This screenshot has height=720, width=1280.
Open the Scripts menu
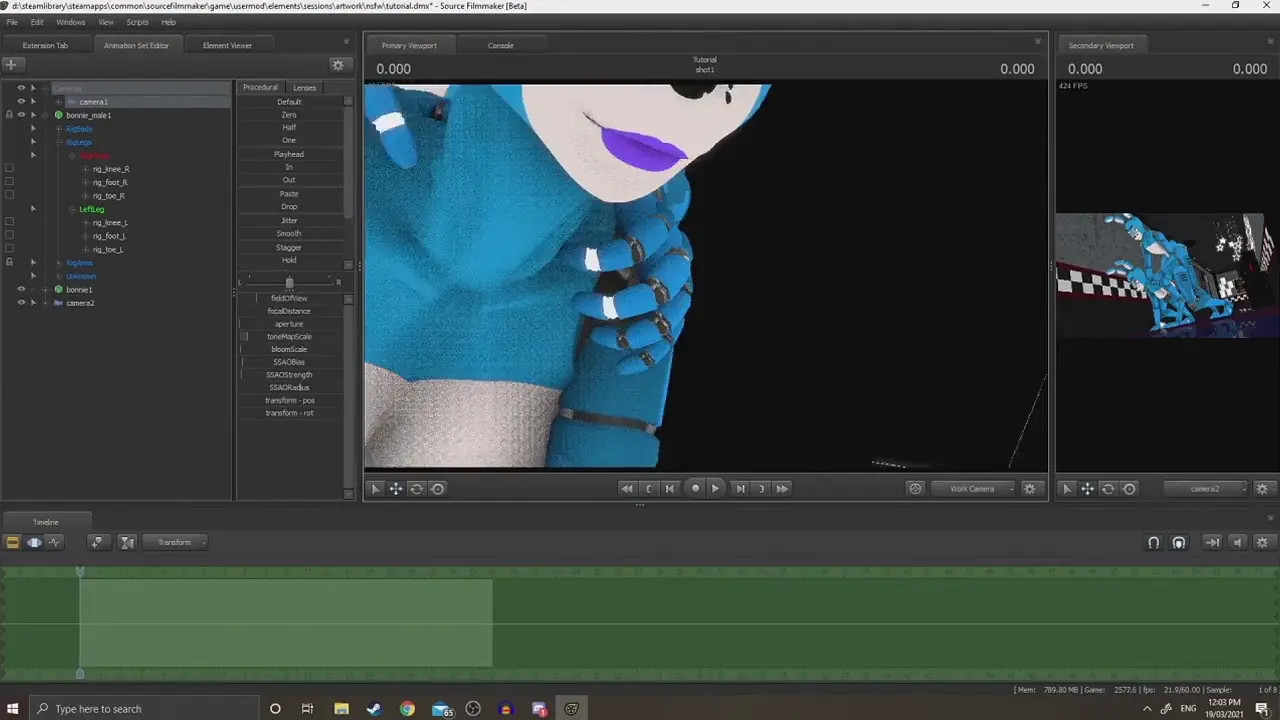137,22
